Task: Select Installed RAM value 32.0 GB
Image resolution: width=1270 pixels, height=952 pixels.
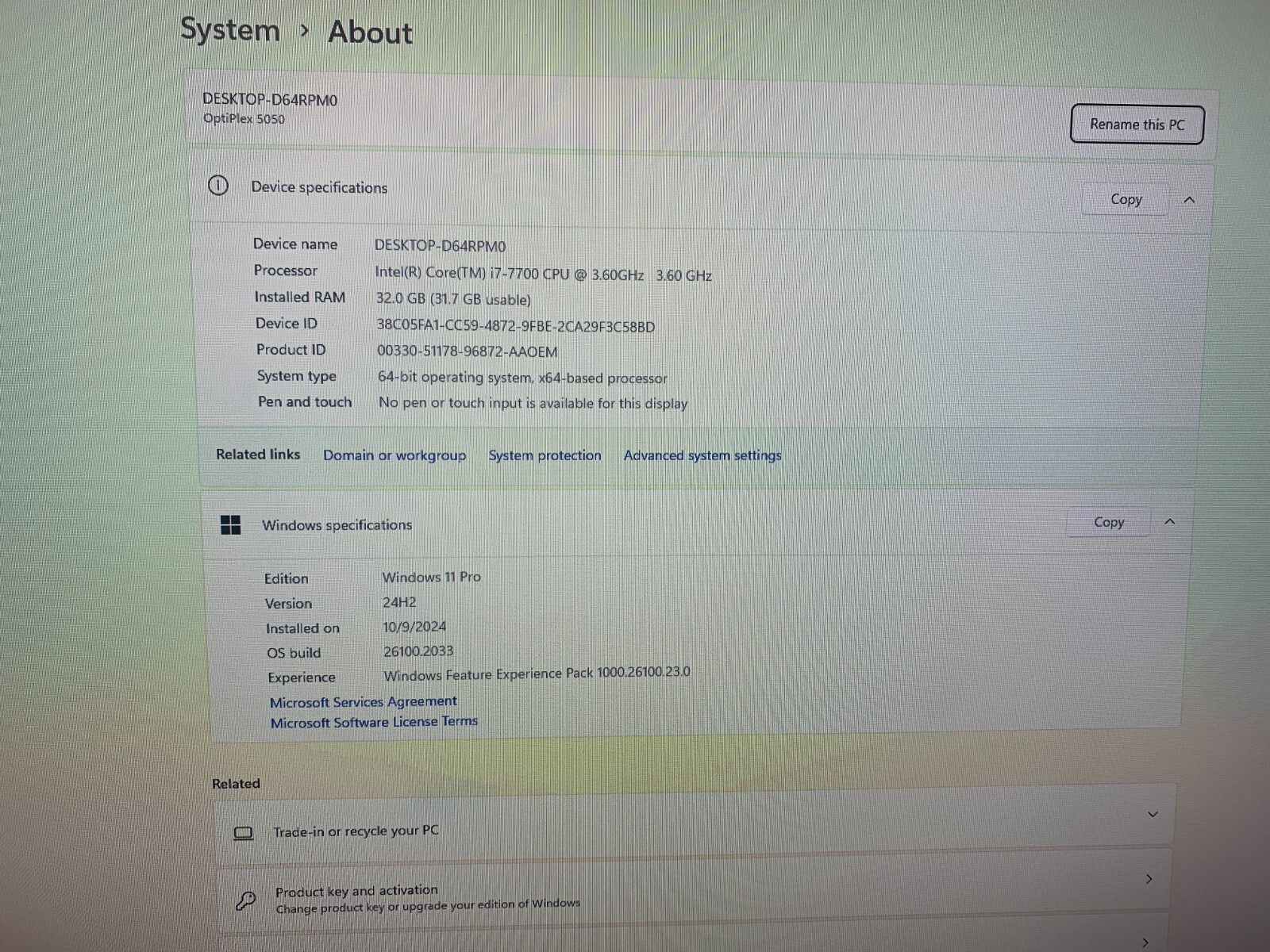Action: [453, 300]
